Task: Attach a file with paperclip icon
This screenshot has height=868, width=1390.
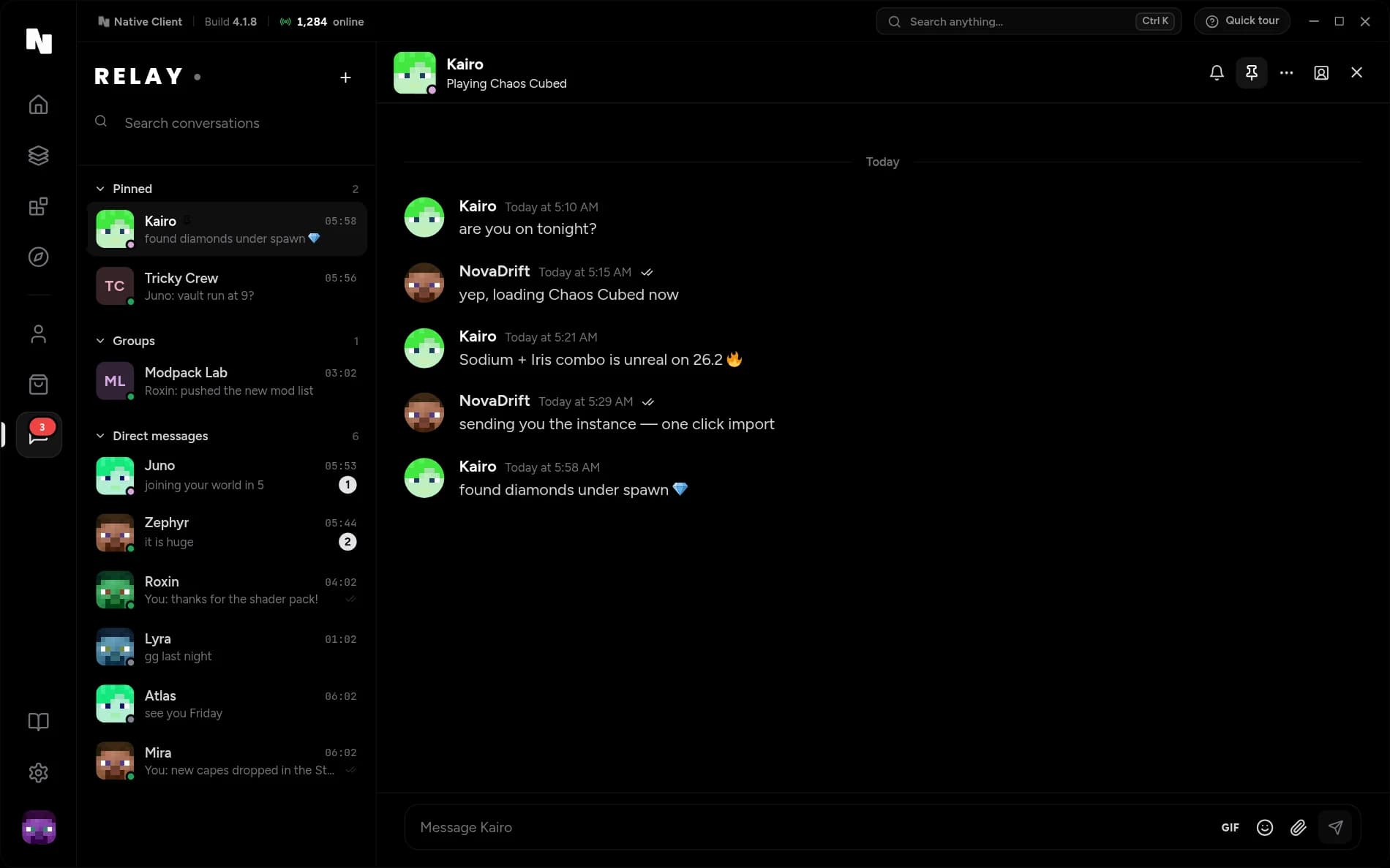Action: point(1299,827)
